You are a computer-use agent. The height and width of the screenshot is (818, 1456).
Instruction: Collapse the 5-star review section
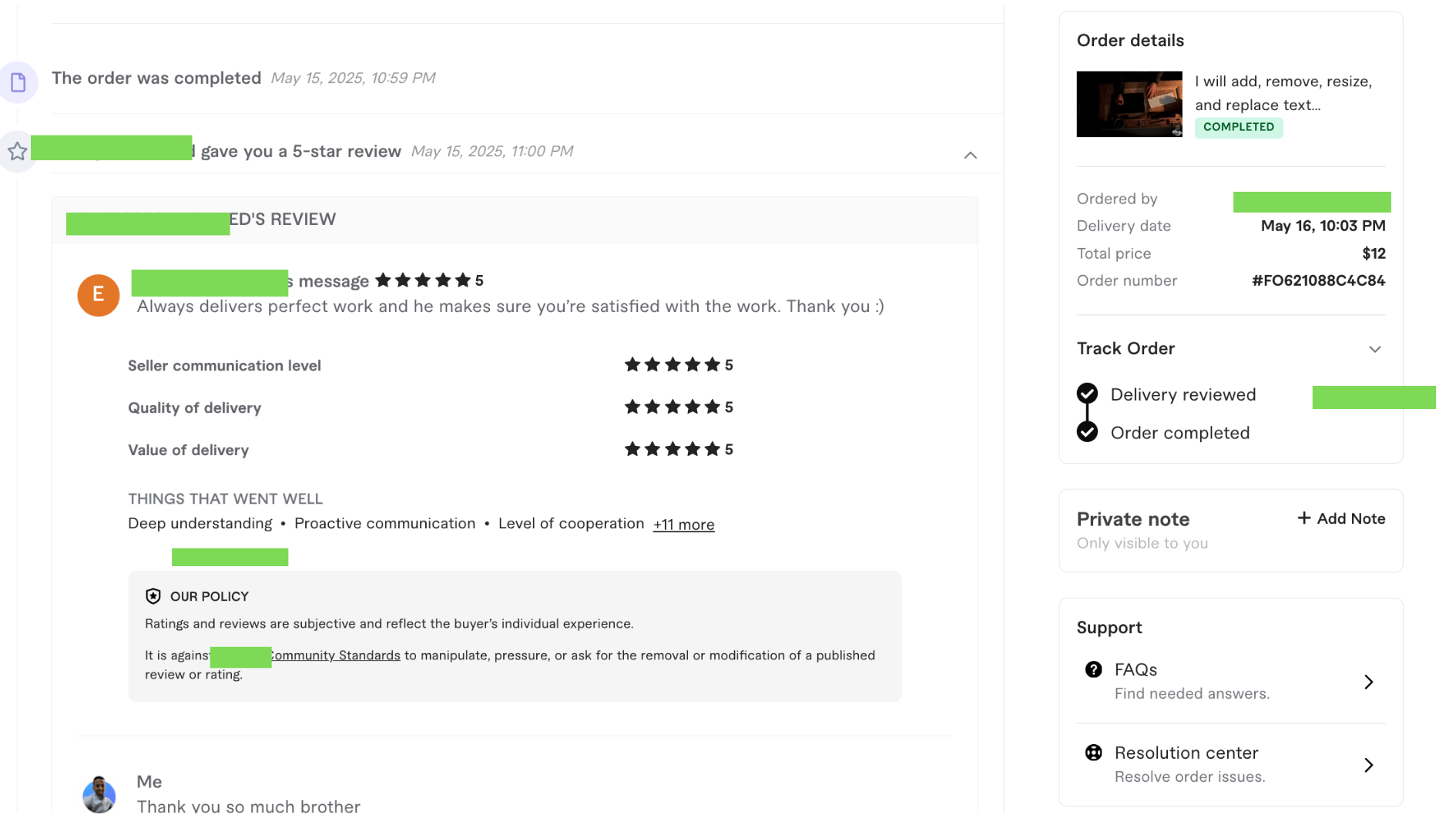click(970, 155)
